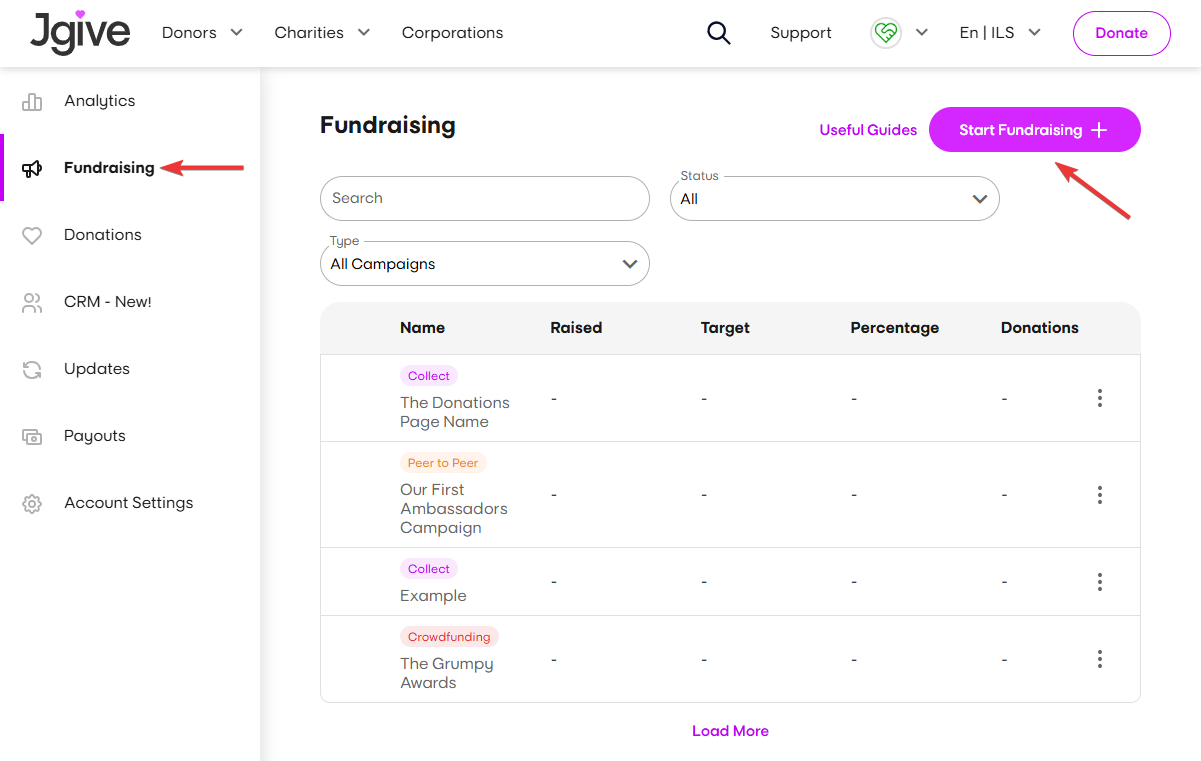The width and height of the screenshot is (1201, 761).
Task: Click the Updates refresh icon
Action: tap(32, 369)
